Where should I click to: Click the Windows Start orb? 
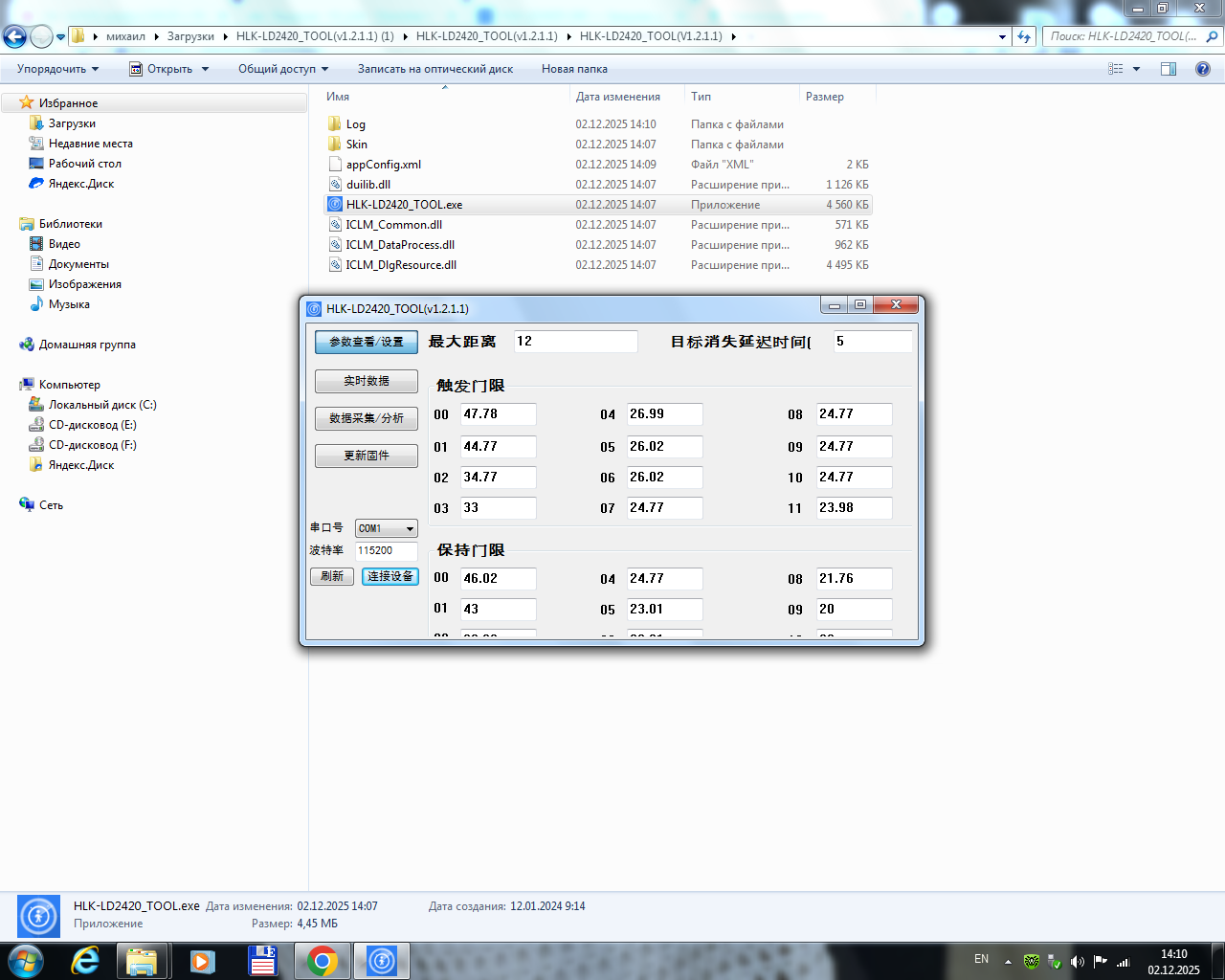26,961
